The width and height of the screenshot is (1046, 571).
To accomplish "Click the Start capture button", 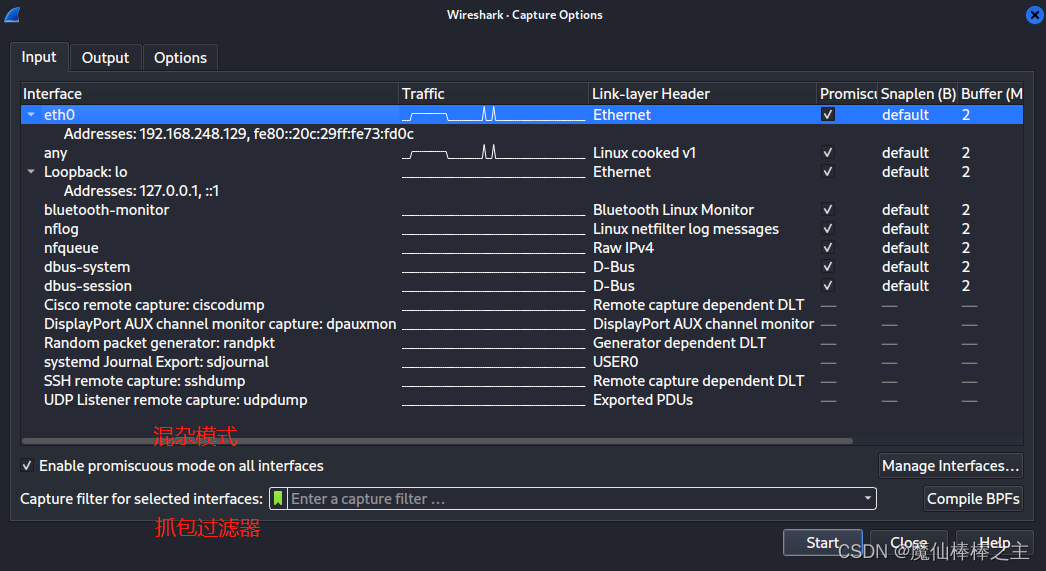I will tap(823, 543).
